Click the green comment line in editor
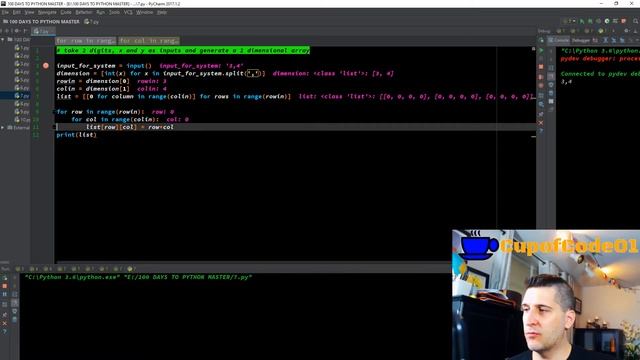This screenshot has width=640, height=360. (183, 50)
